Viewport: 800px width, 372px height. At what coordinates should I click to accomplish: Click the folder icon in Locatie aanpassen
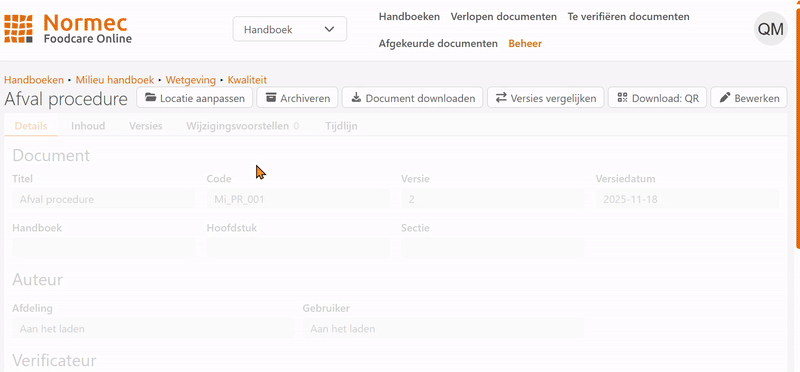pyautogui.click(x=151, y=97)
